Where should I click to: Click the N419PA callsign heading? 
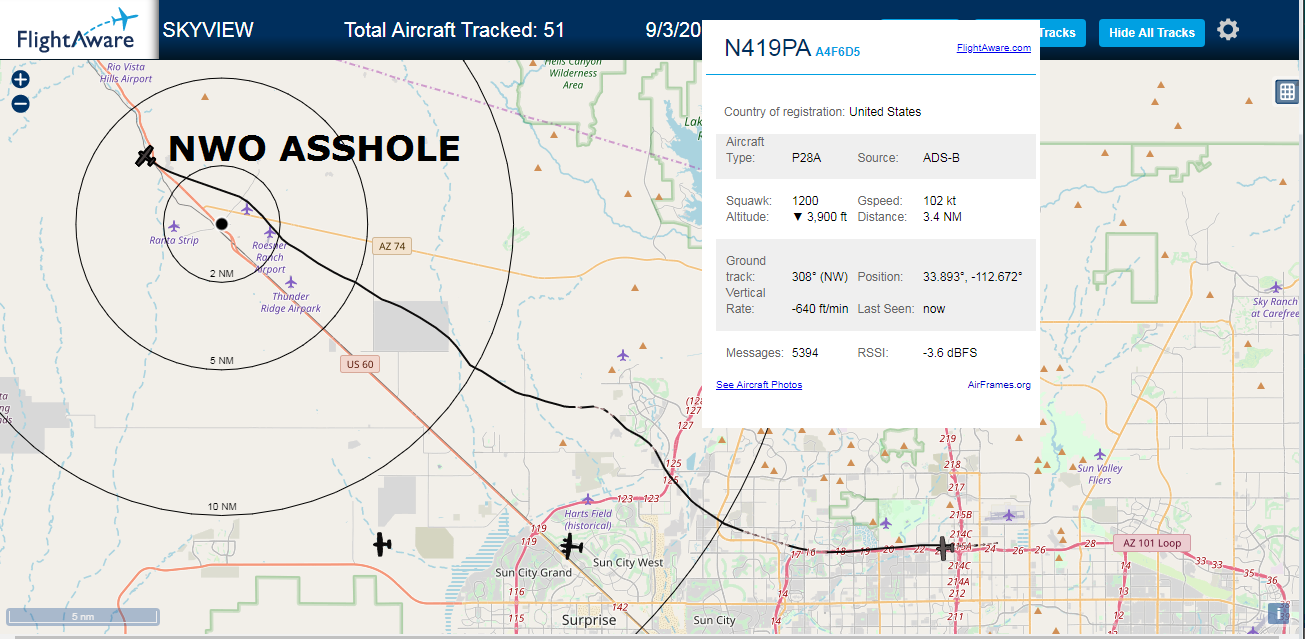767,49
